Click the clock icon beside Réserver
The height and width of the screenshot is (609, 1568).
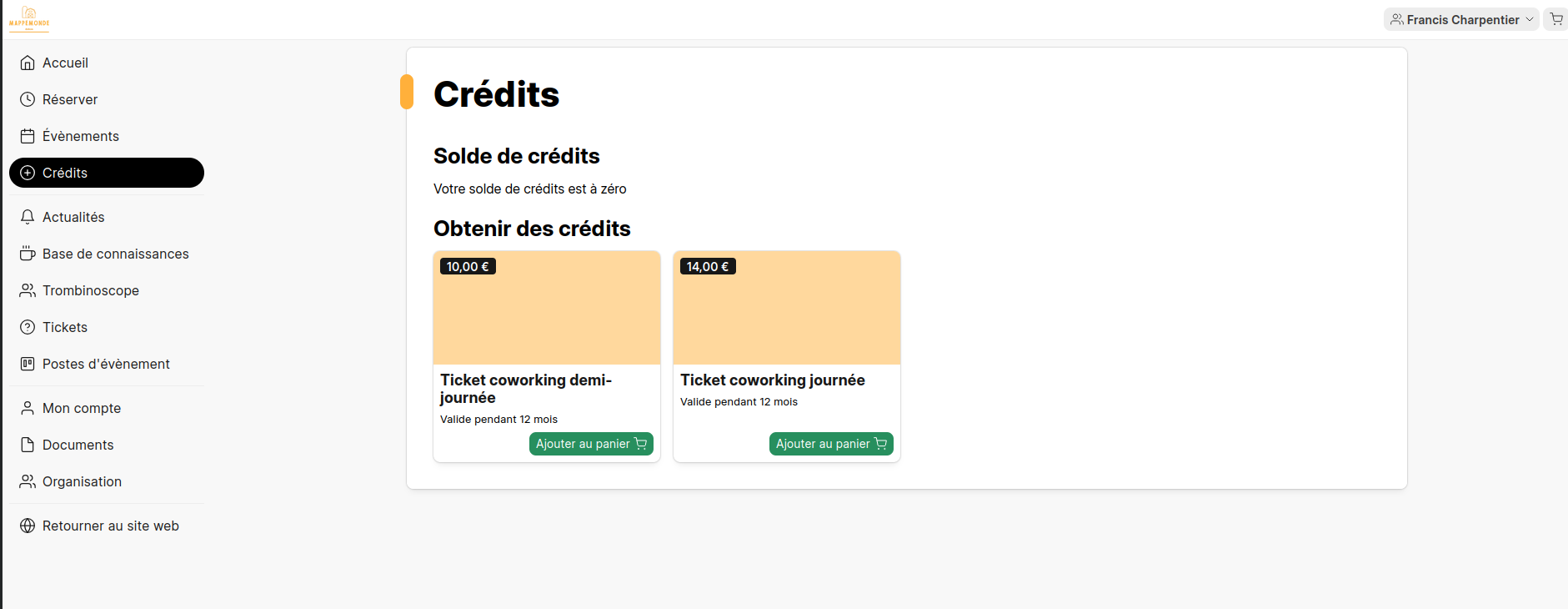tap(28, 99)
